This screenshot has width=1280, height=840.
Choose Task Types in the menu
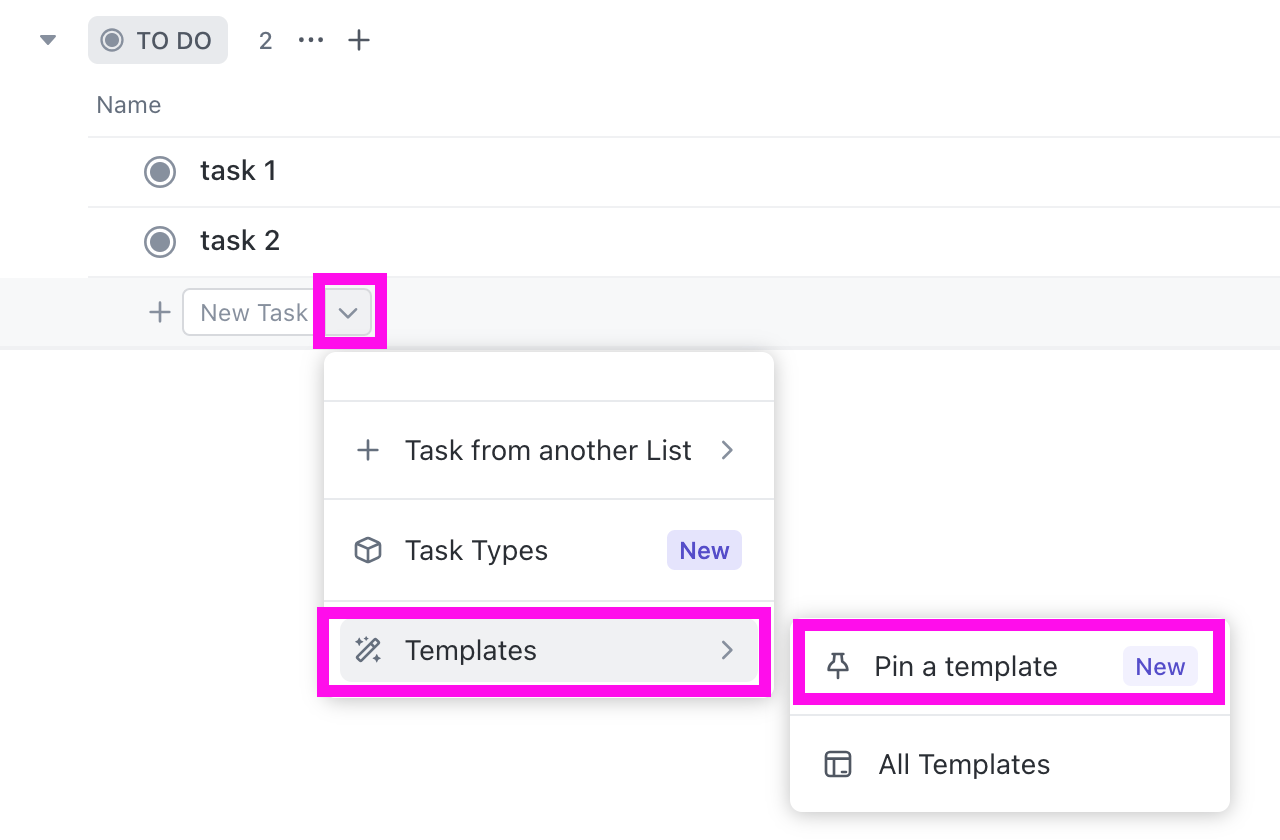point(476,550)
